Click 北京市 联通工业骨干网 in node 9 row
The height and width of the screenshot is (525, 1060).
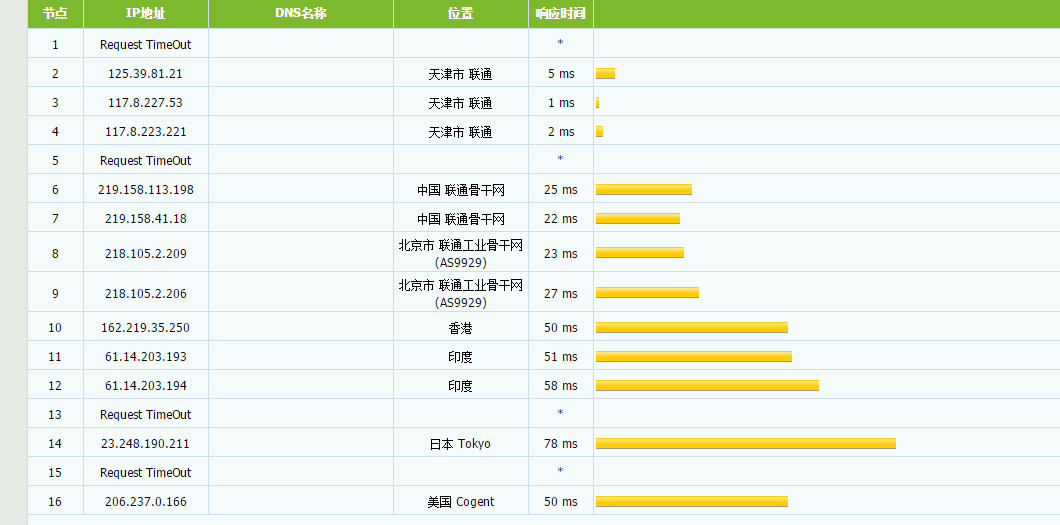tap(460, 286)
